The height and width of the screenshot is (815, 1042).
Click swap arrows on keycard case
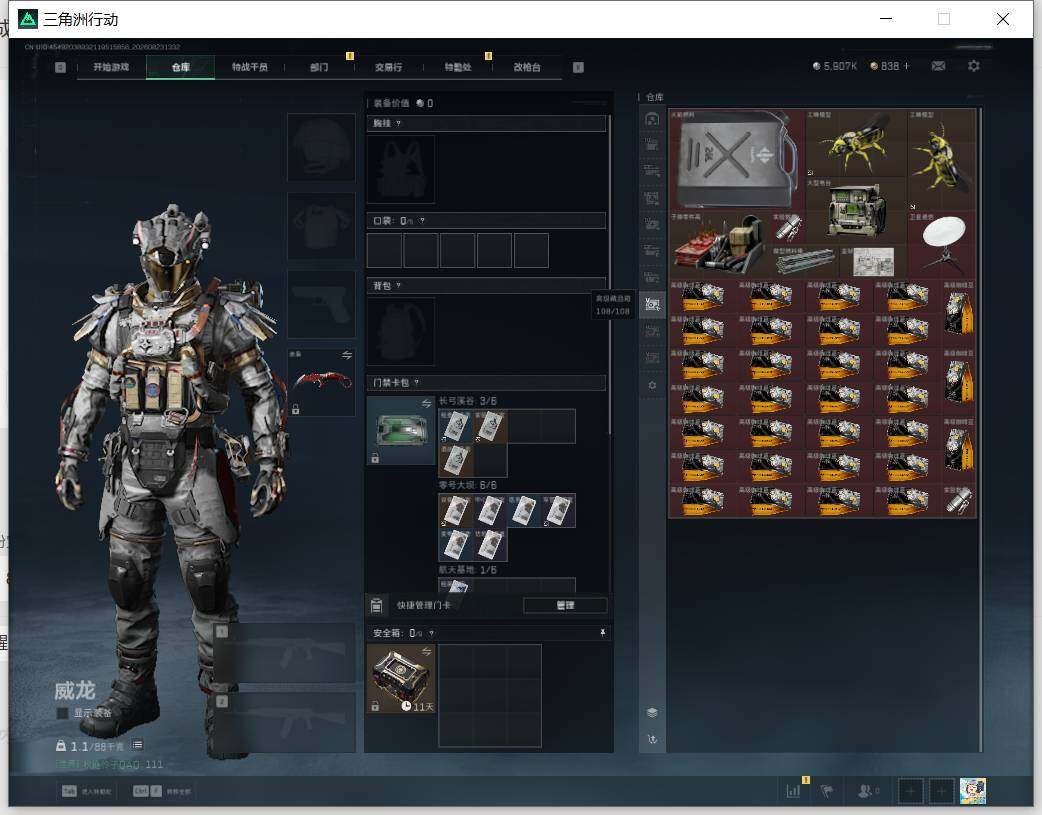426,404
